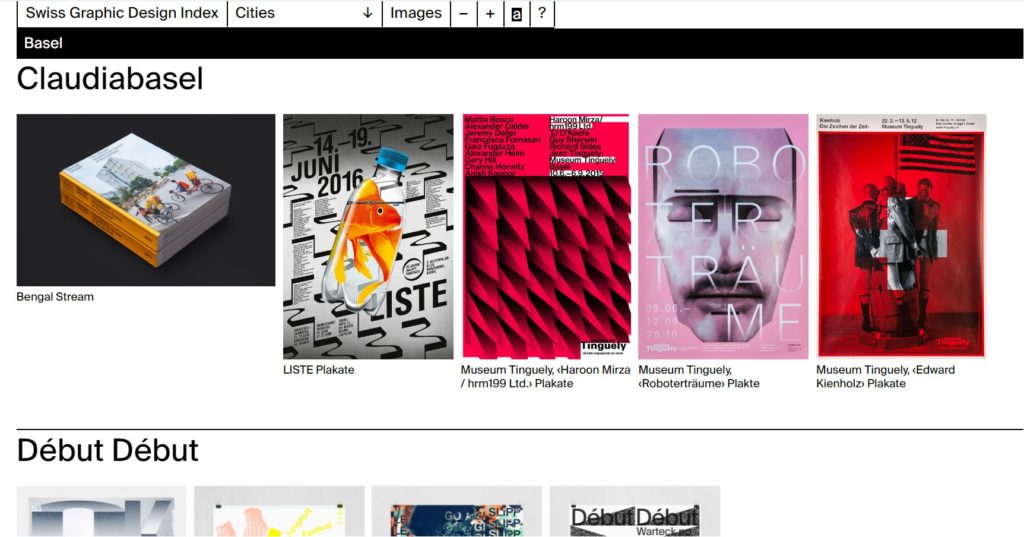The height and width of the screenshot is (537, 1024).
Task: Open the Bengal Stream book thumbnail
Action: pyautogui.click(x=146, y=200)
